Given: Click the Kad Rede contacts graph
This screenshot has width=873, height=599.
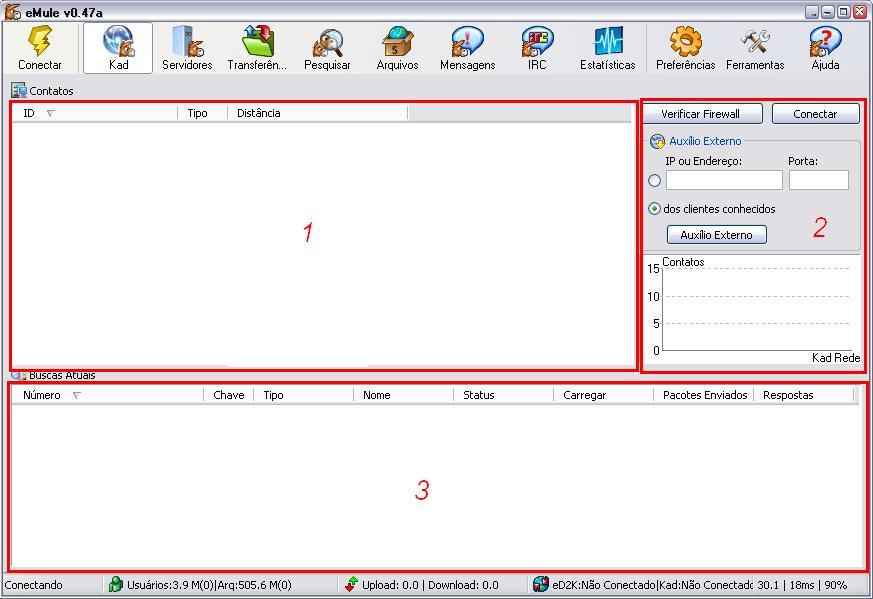Looking at the screenshot, I should pos(753,310).
